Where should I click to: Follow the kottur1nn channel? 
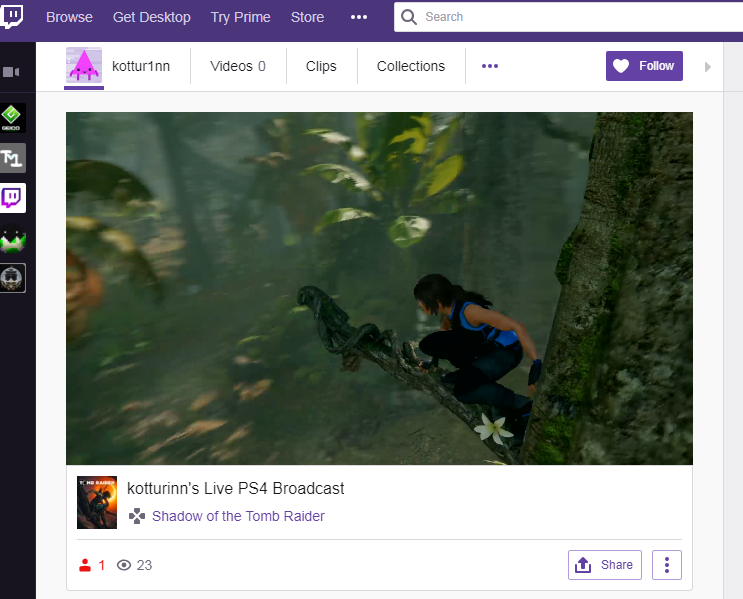(x=644, y=66)
